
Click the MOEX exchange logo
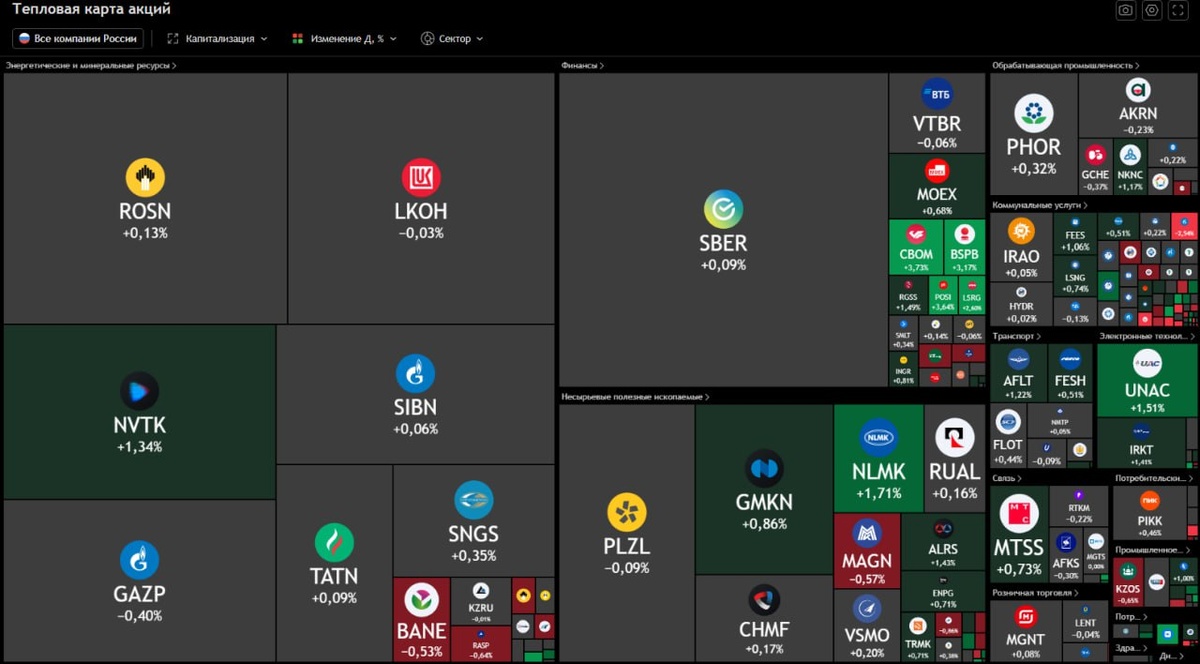click(x=937, y=170)
